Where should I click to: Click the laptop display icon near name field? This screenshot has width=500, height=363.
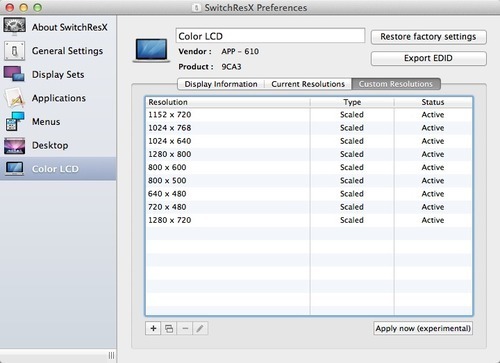tap(152, 50)
